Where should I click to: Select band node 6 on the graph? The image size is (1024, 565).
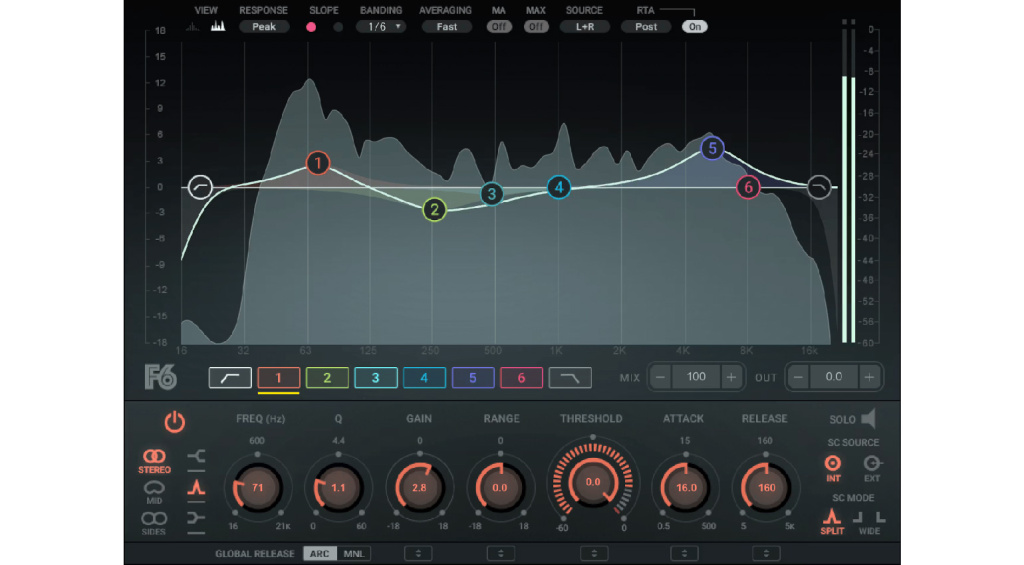point(748,187)
